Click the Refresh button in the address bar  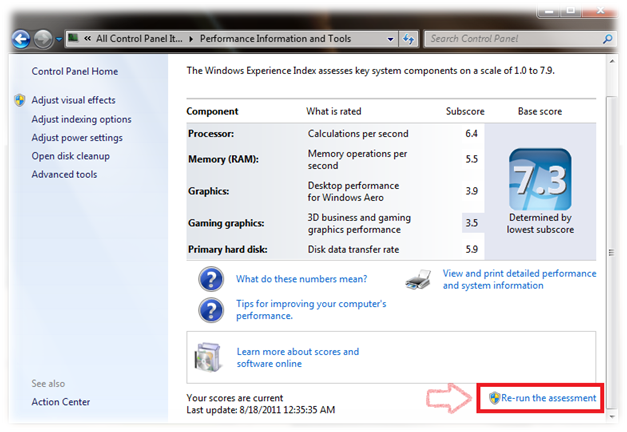tap(408, 39)
